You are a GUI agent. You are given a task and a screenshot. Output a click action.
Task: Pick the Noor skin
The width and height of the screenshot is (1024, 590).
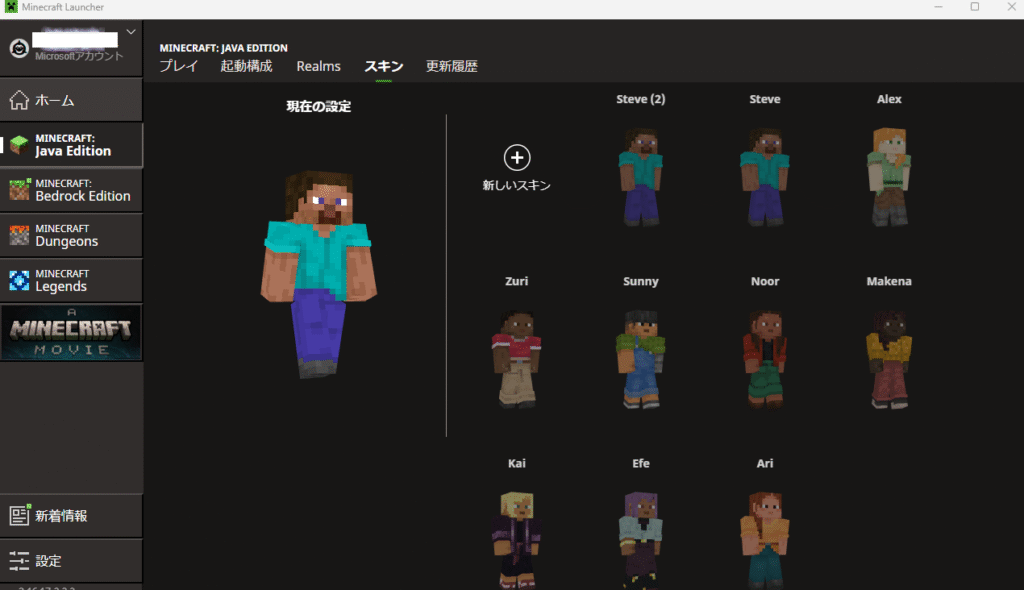(x=765, y=359)
